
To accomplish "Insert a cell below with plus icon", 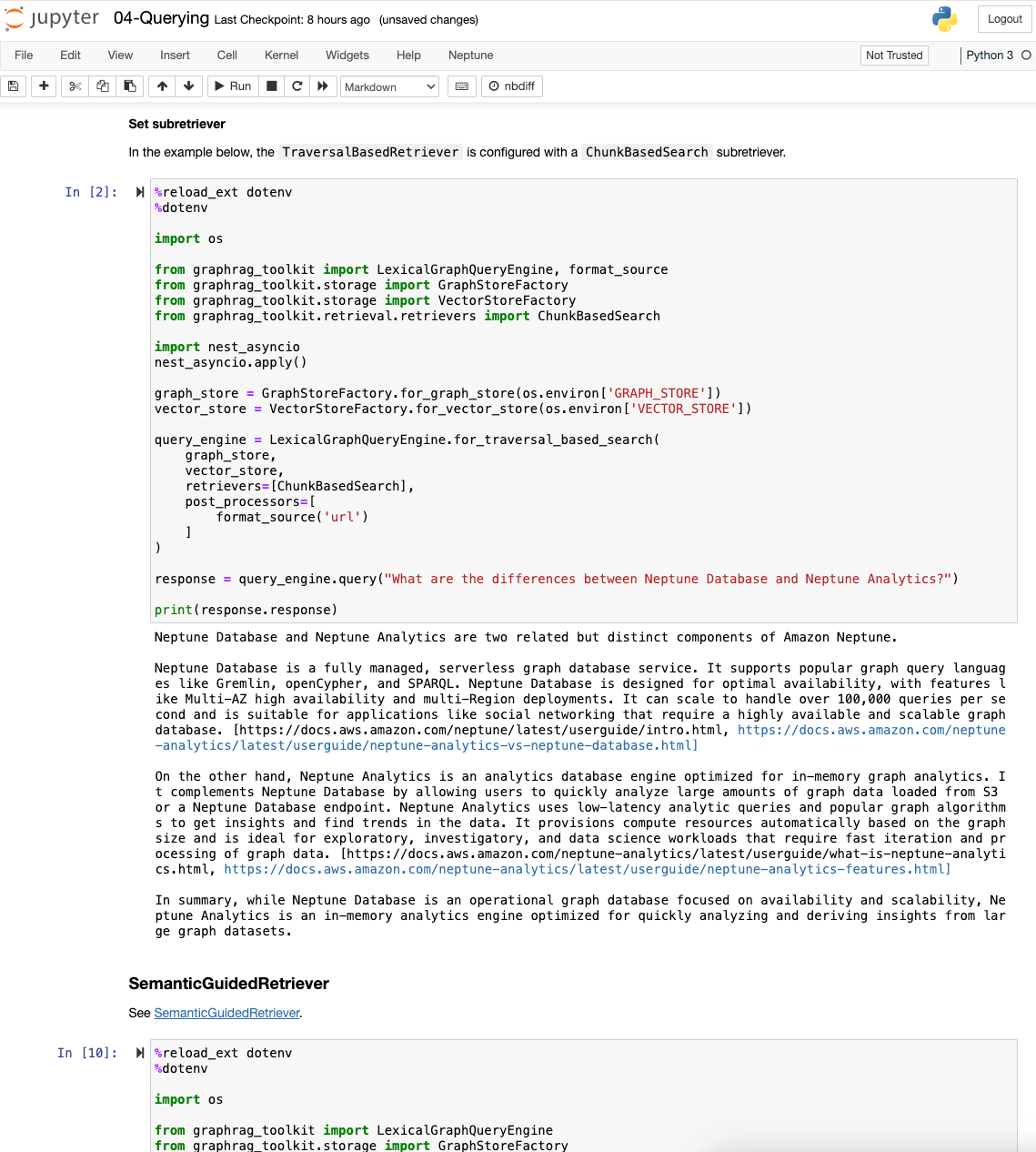I will pos(44,86).
